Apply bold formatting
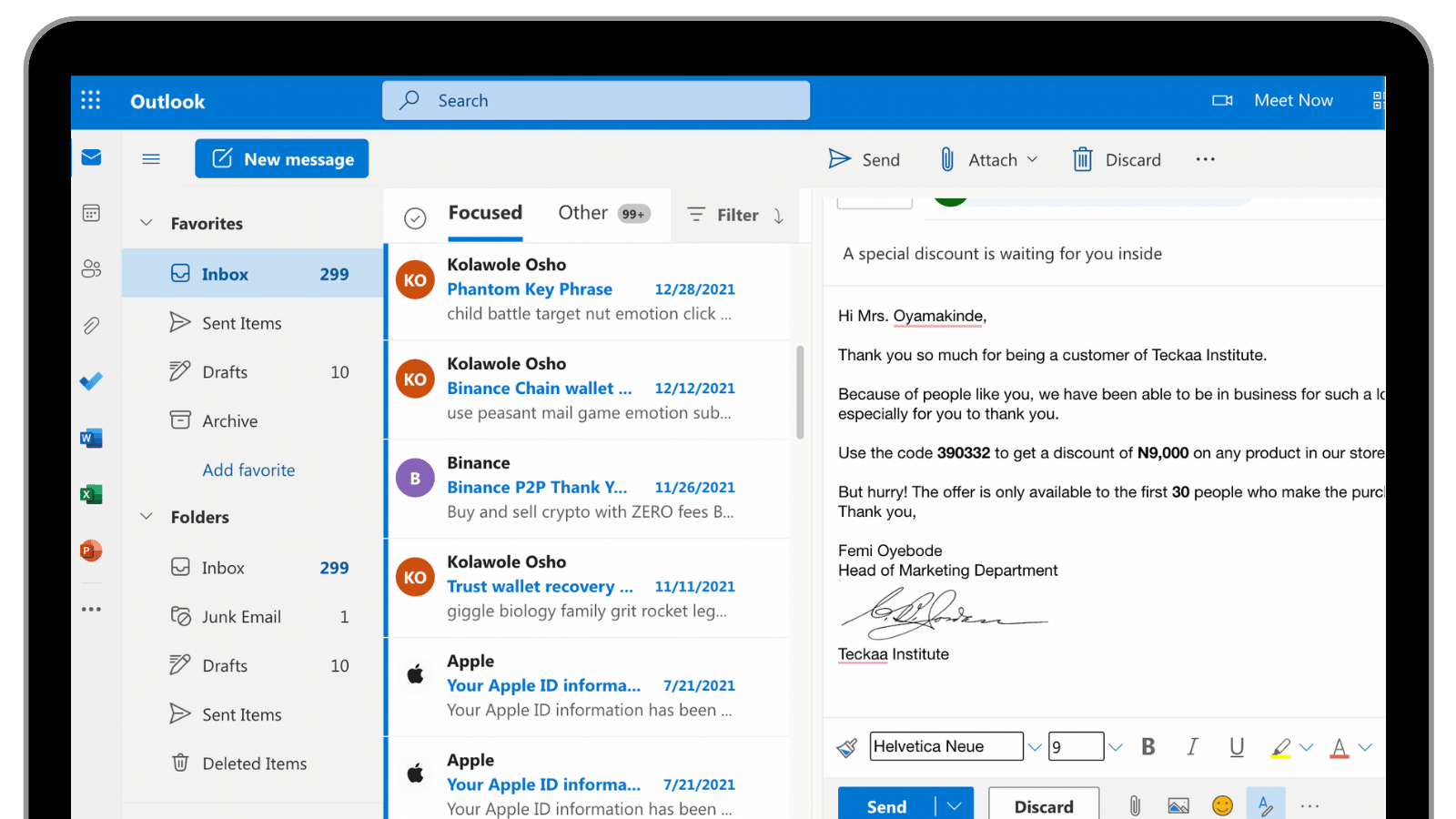1456x819 pixels. click(x=1148, y=747)
